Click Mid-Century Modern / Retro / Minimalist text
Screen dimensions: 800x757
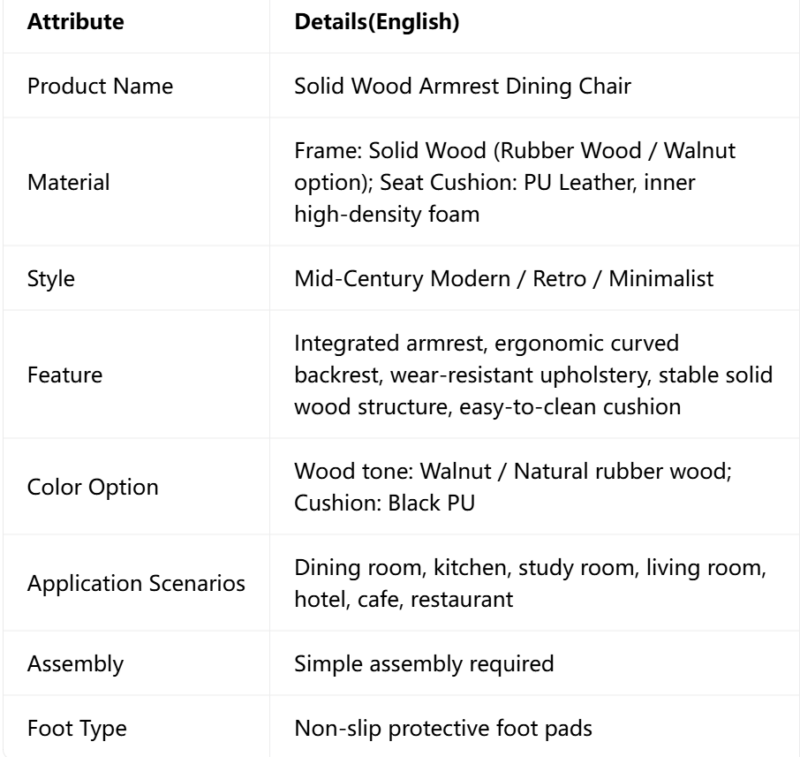click(504, 279)
